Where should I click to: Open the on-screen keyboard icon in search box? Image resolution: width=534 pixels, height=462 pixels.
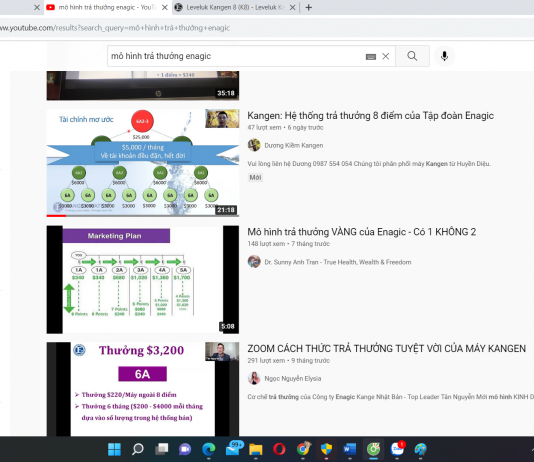[371, 57]
